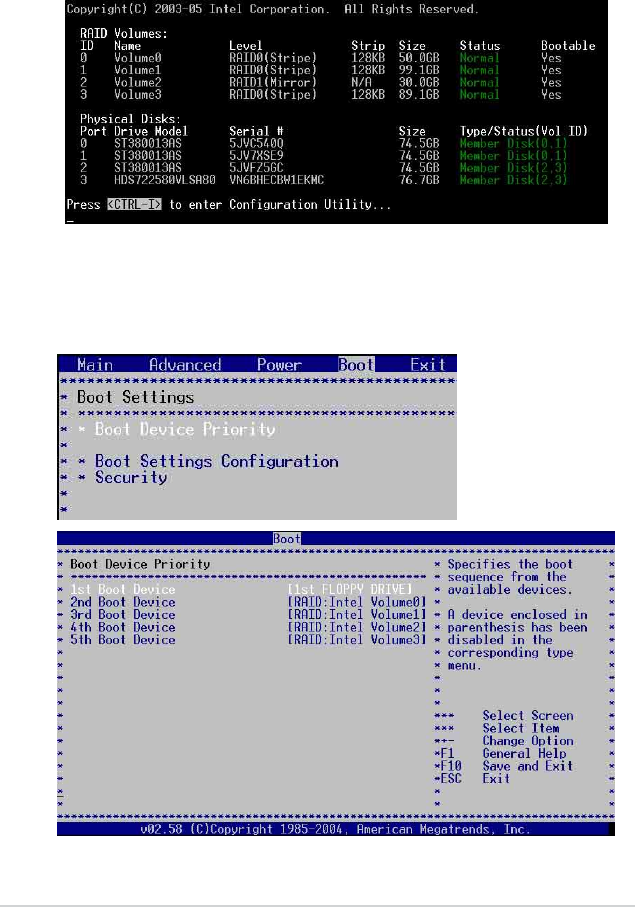Click the Change Option key hint
The height and width of the screenshot is (907, 635).
[528, 741]
